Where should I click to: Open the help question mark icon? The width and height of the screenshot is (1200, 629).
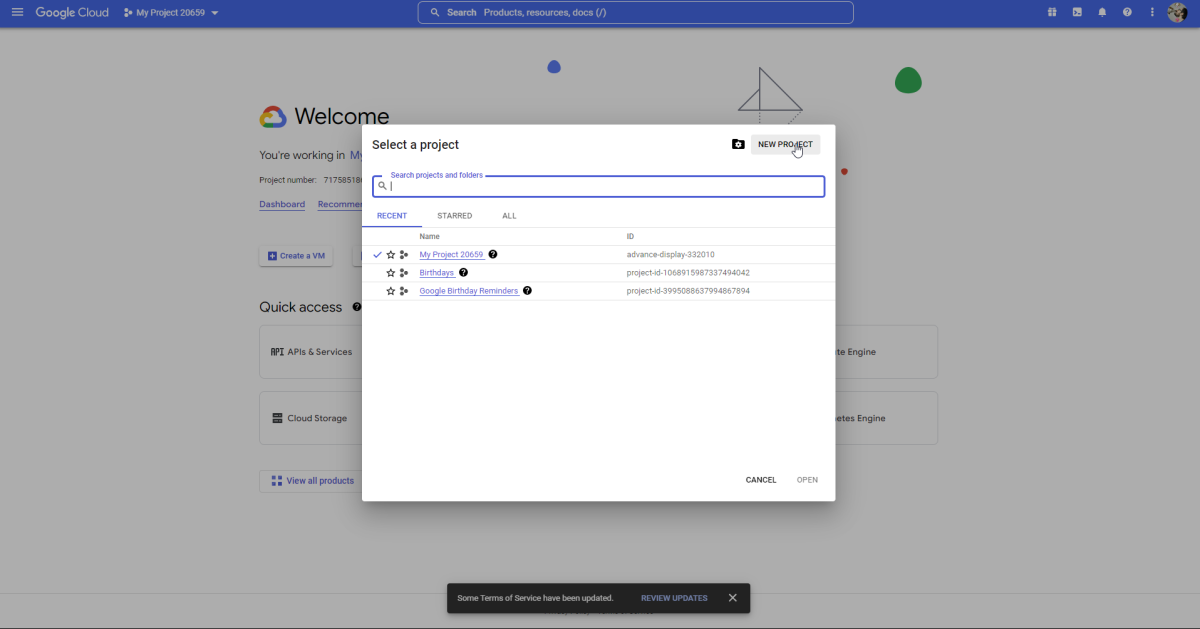(x=1127, y=12)
